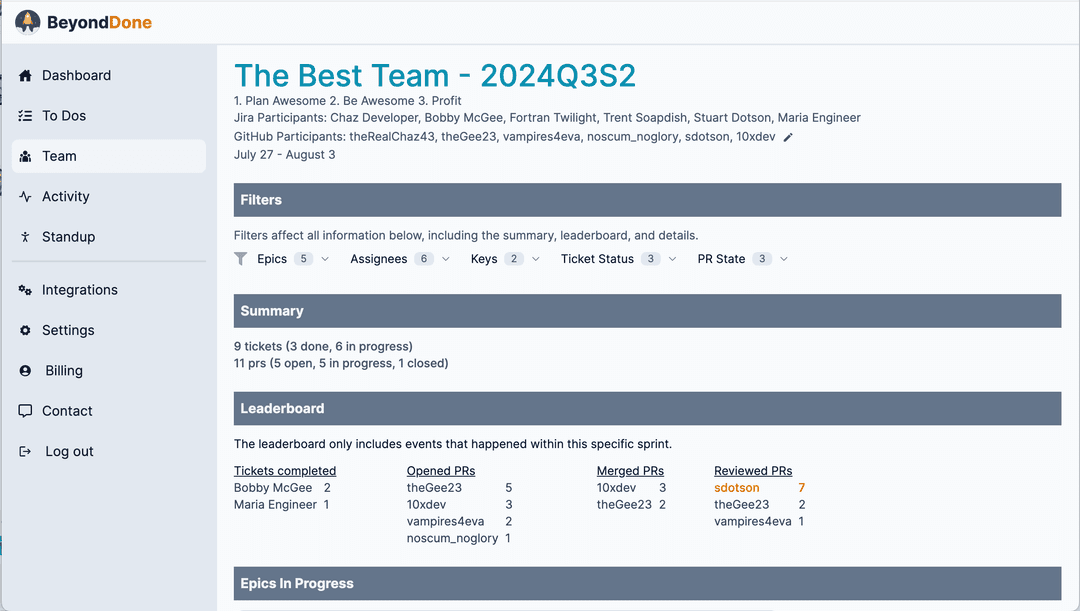
Task: Open the Contact page
Action: tap(67, 411)
